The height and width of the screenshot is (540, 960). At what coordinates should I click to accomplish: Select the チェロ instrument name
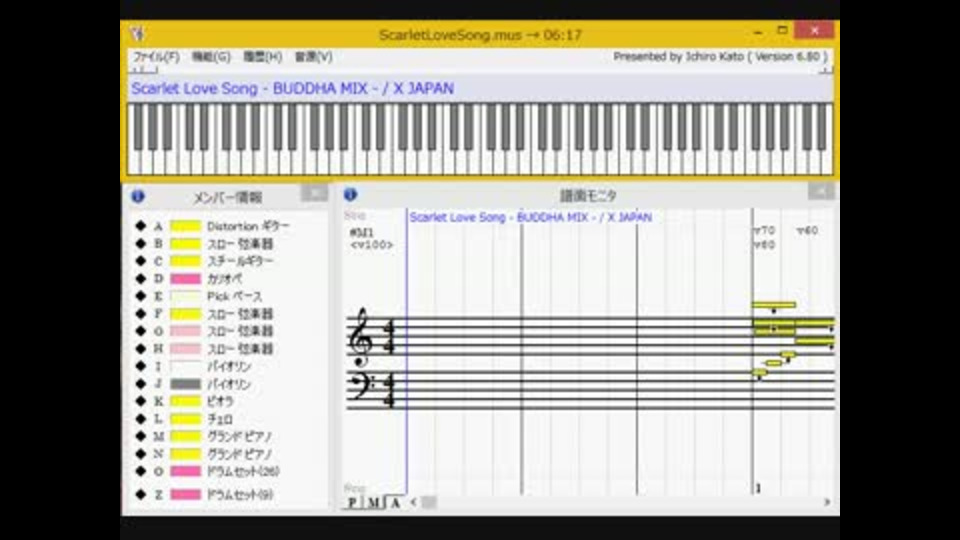(220, 419)
